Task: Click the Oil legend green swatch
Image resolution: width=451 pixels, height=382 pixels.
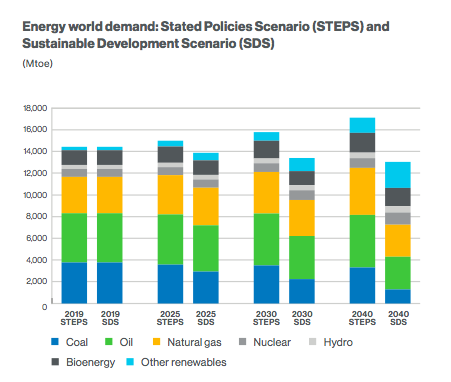Action: pyautogui.click(x=109, y=342)
